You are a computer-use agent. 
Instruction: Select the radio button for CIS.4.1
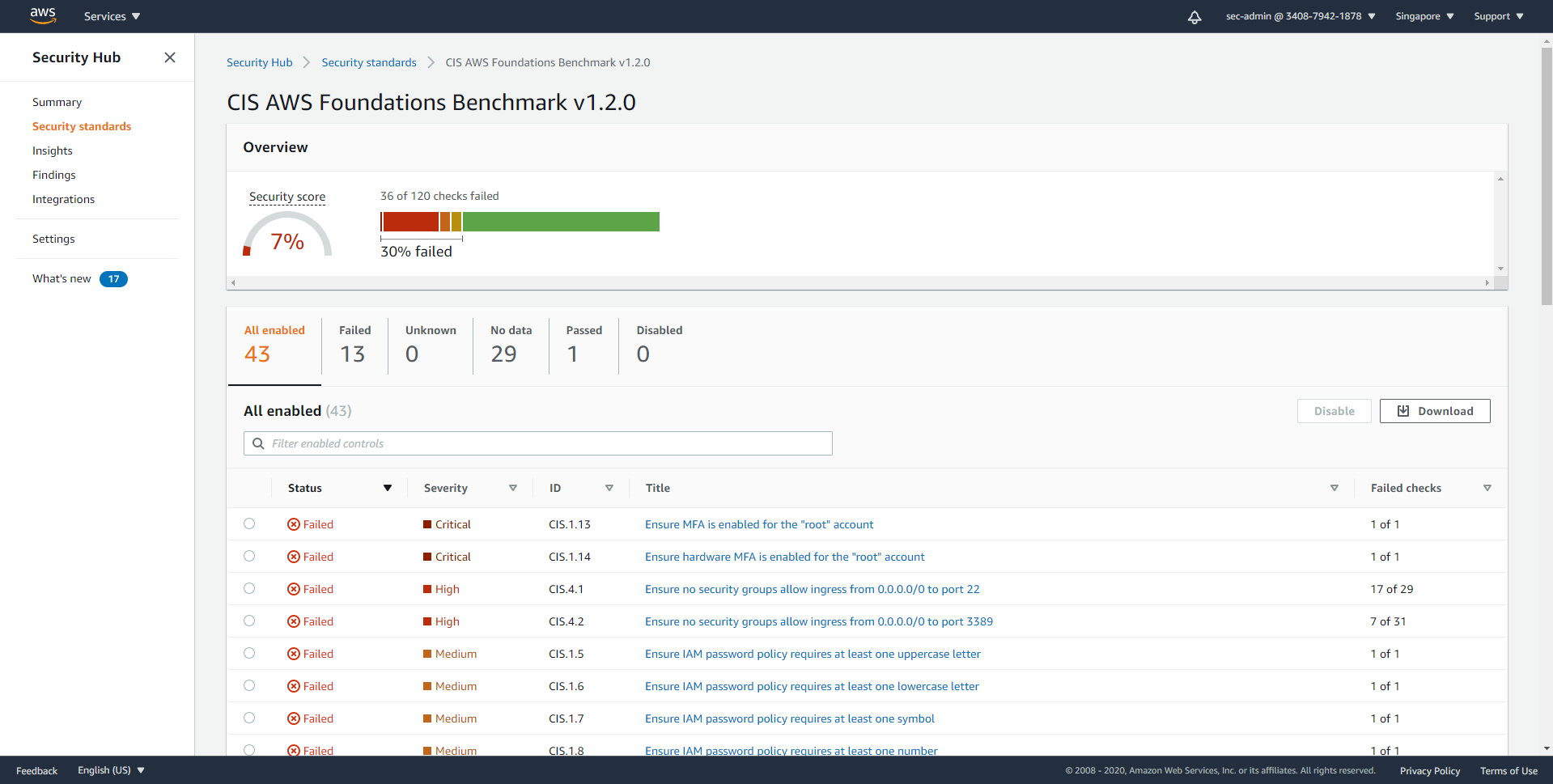(x=249, y=588)
